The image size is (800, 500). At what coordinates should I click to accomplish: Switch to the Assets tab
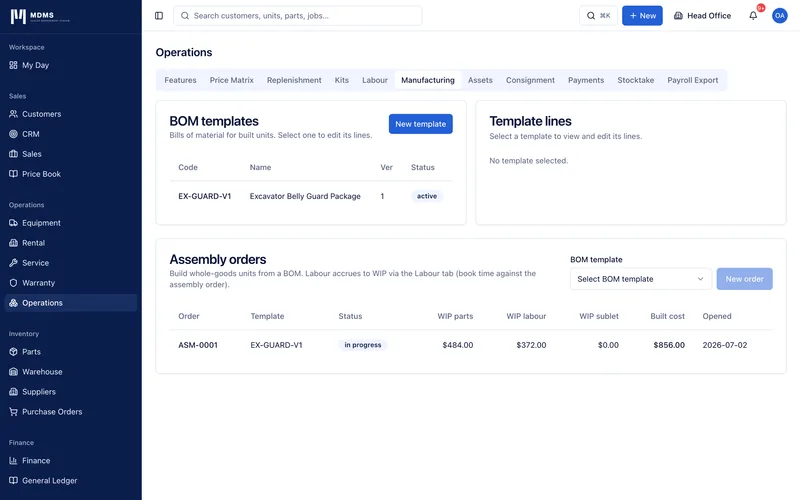480,80
